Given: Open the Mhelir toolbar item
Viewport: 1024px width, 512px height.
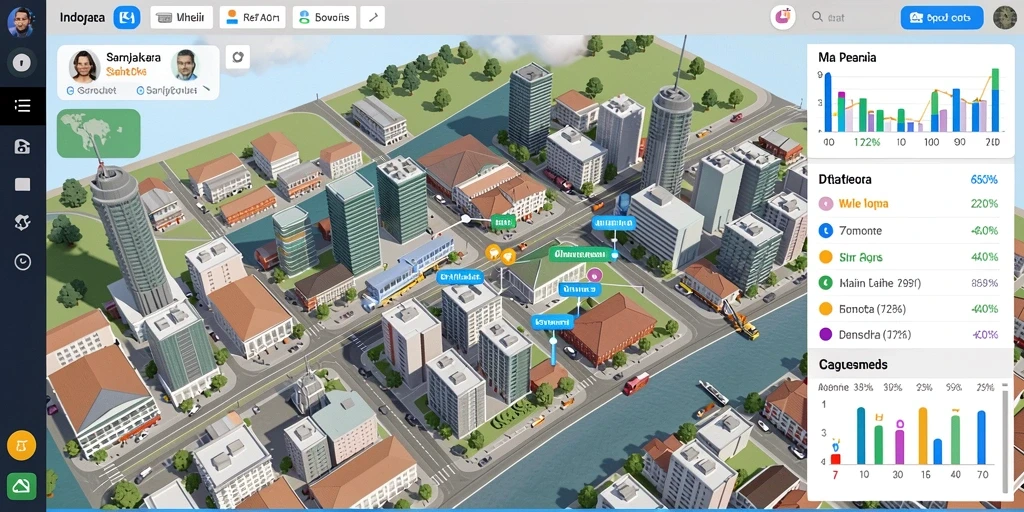Looking at the screenshot, I should coord(182,18).
